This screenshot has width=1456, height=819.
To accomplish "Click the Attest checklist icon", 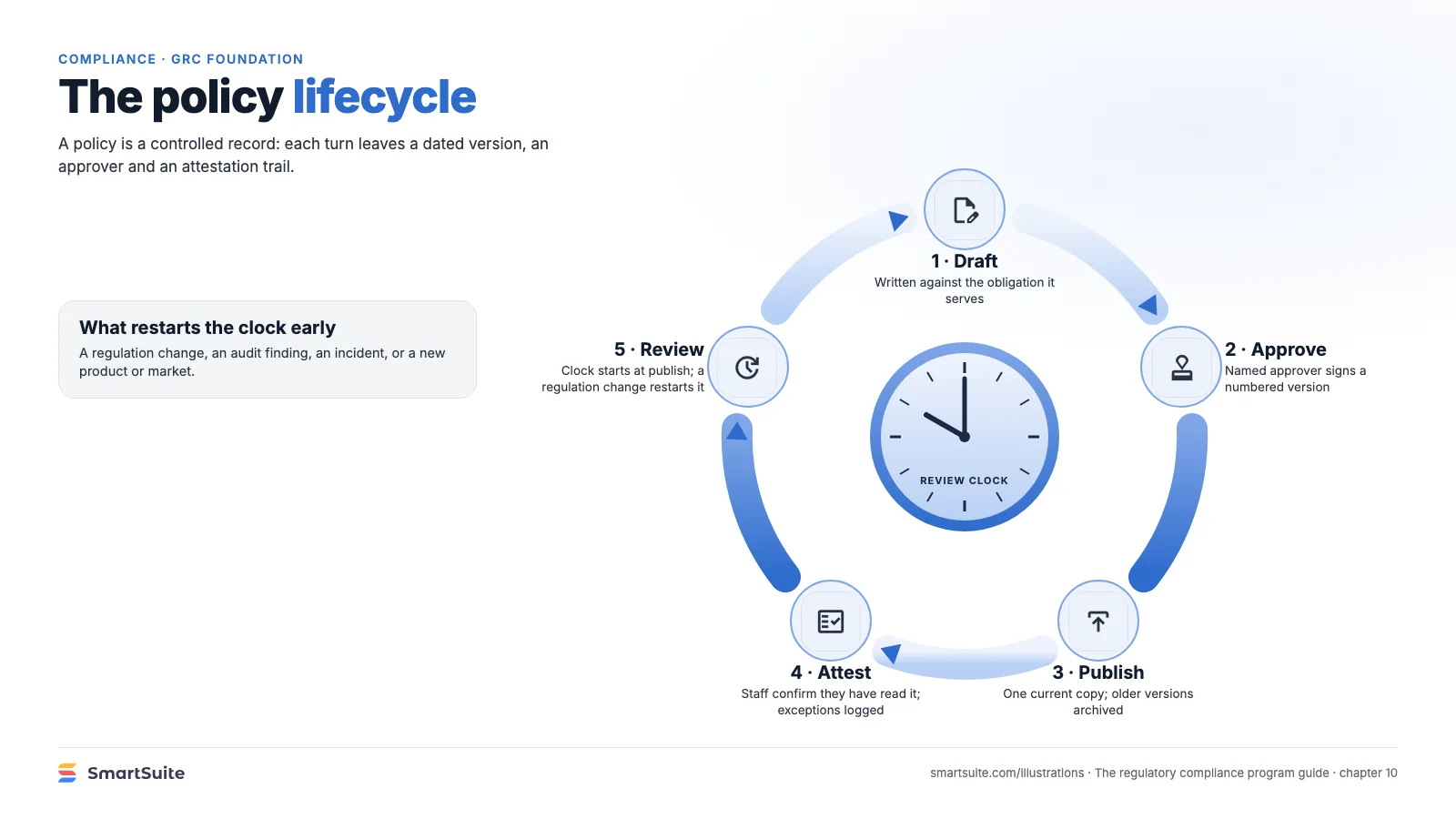I will pyautogui.click(x=831, y=621).
